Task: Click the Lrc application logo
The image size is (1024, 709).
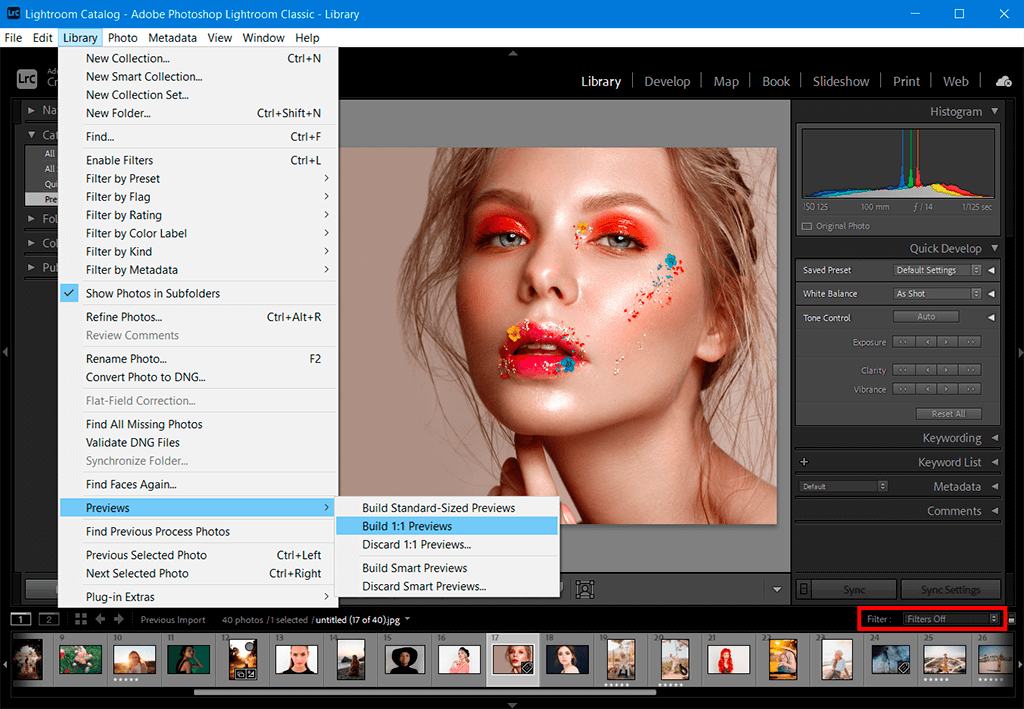Action: click(27, 79)
